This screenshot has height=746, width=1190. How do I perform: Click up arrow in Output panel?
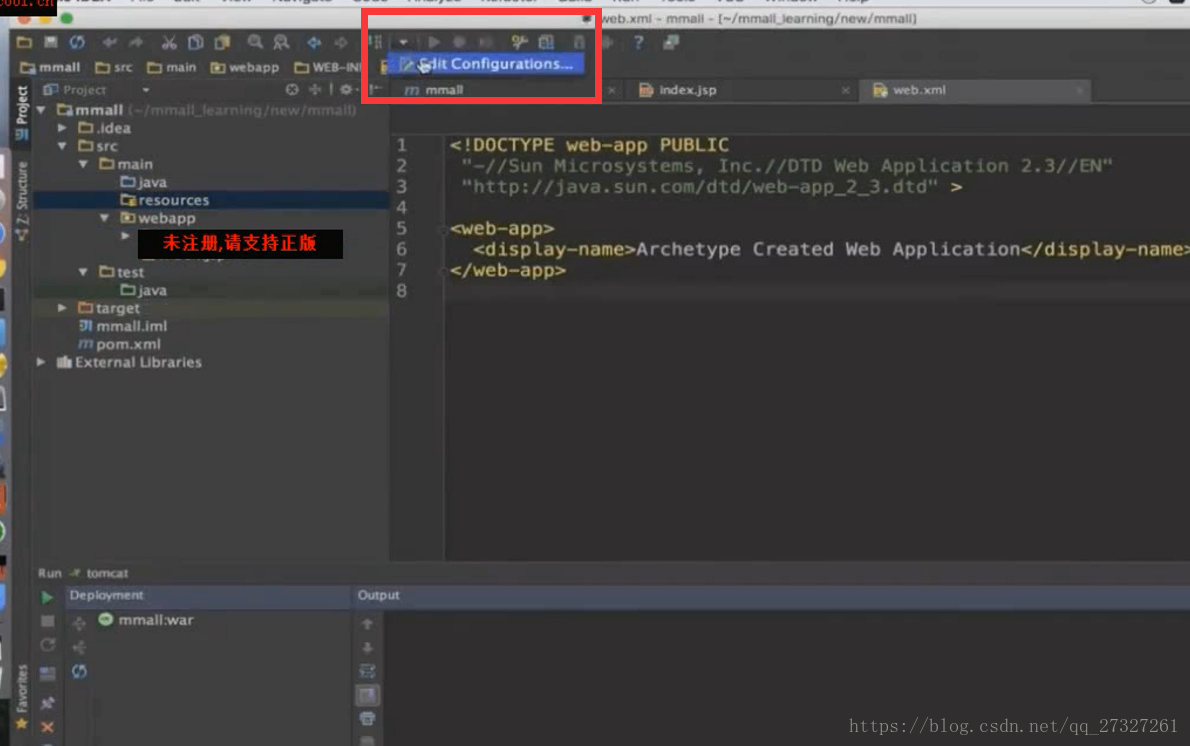pos(367,624)
